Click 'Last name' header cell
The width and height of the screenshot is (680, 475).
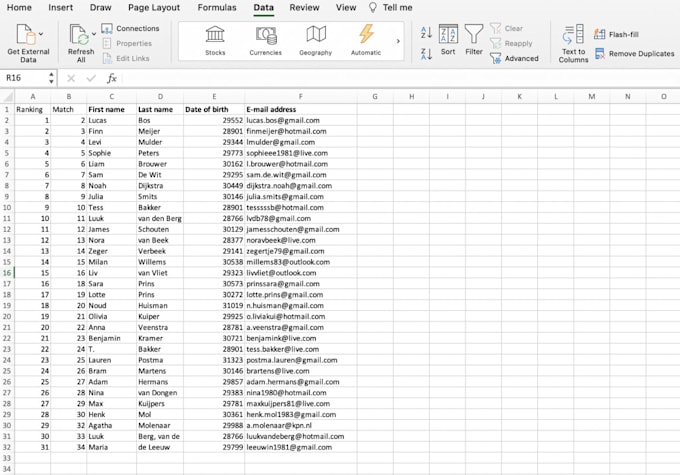160,109
